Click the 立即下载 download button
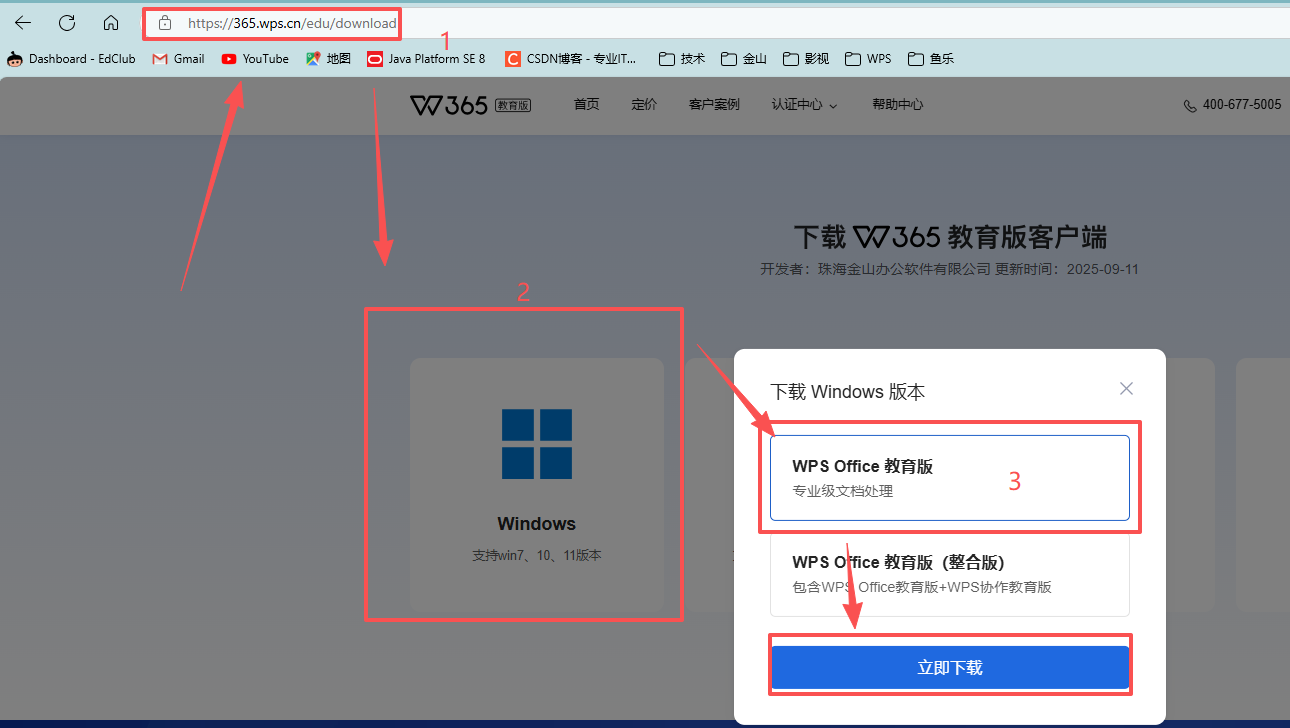Viewport: 1290px width, 728px height. click(949, 665)
